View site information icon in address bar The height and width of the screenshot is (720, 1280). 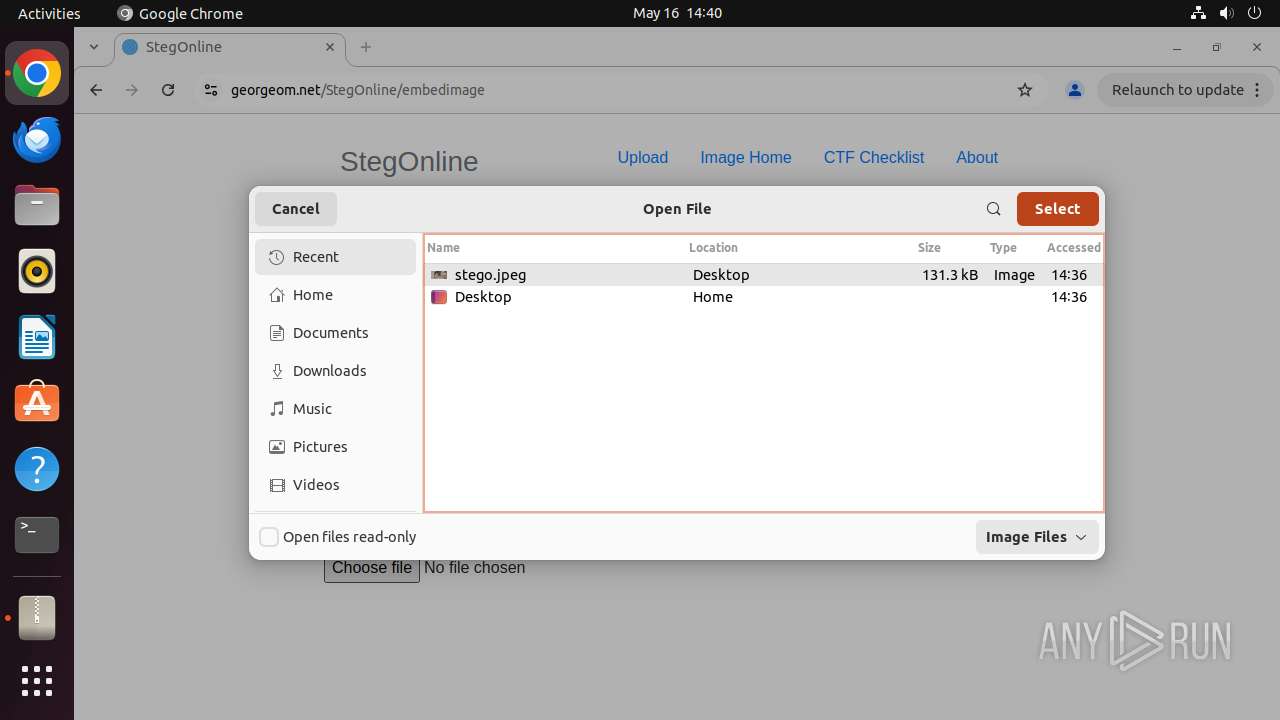[210, 90]
